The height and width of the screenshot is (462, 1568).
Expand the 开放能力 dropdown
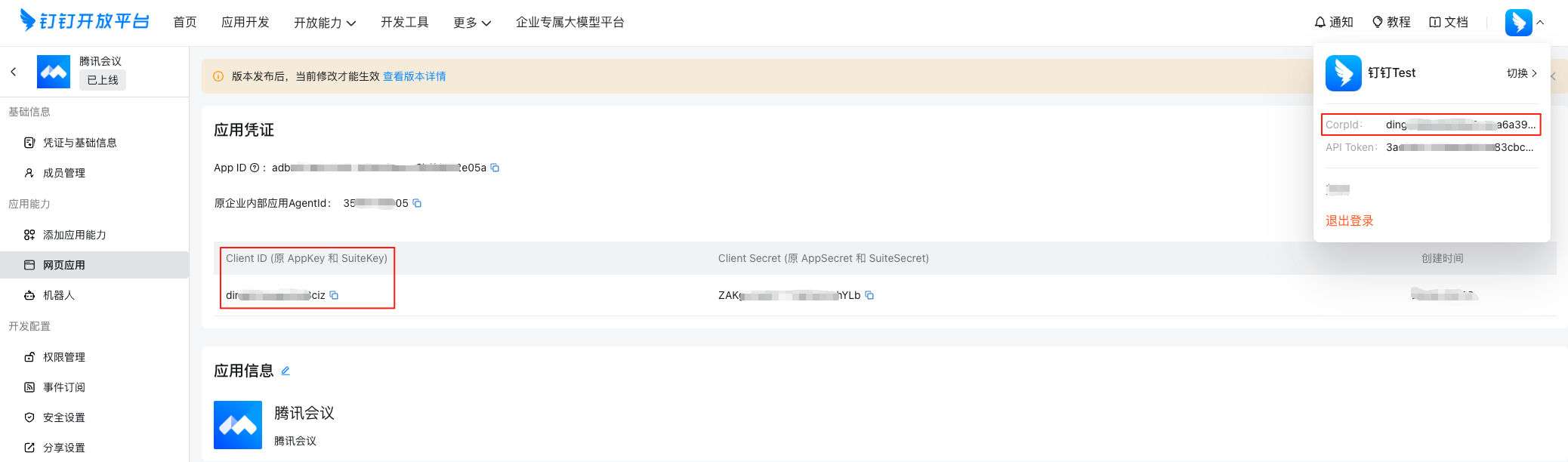(325, 23)
